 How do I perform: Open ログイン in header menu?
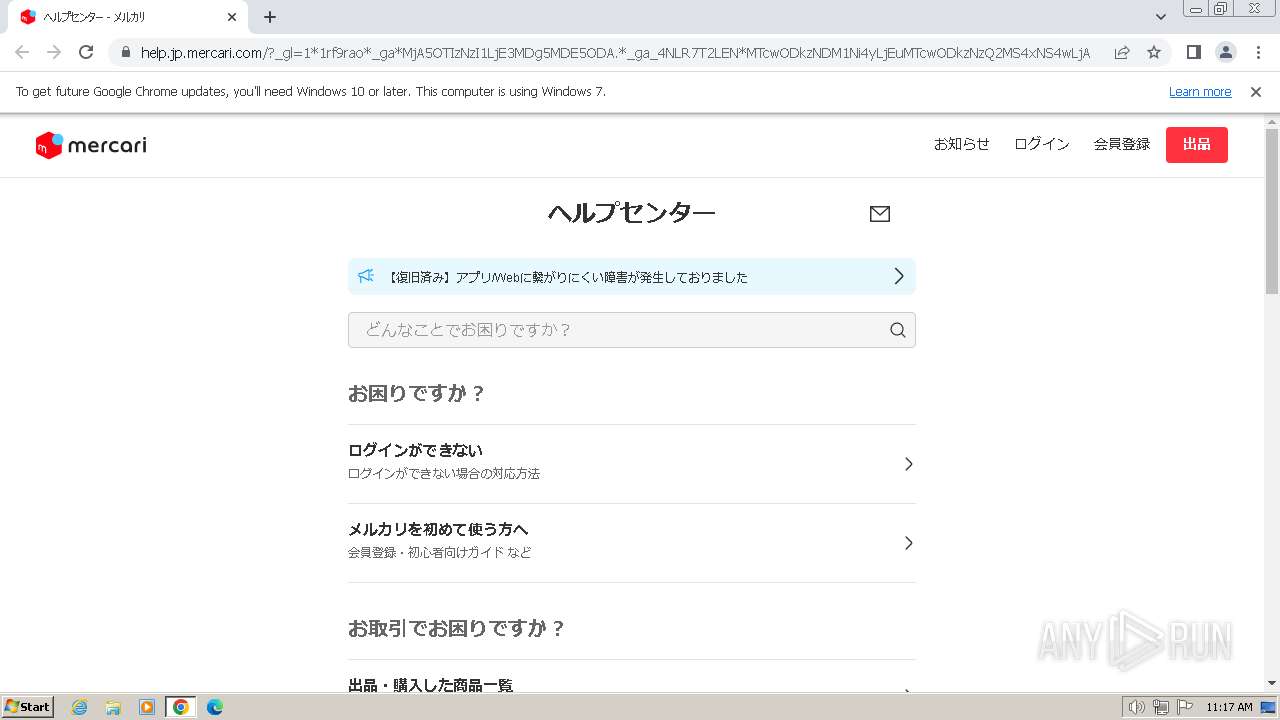(x=1042, y=144)
